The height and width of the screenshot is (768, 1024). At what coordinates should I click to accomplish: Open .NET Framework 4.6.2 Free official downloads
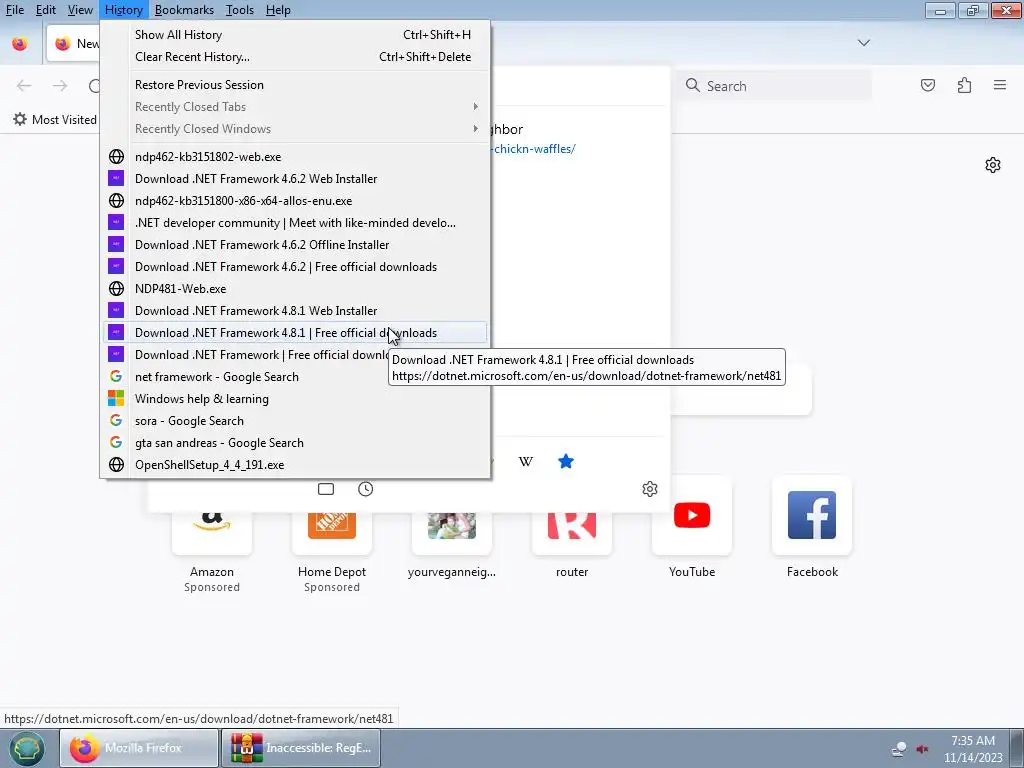click(x=295, y=266)
